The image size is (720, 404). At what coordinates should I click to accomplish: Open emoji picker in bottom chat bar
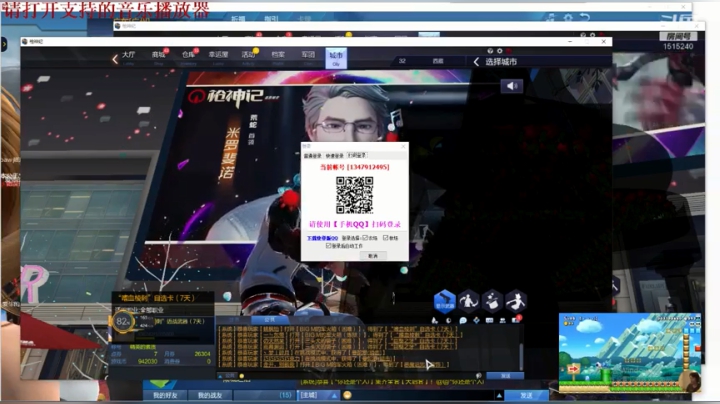(348, 395)
